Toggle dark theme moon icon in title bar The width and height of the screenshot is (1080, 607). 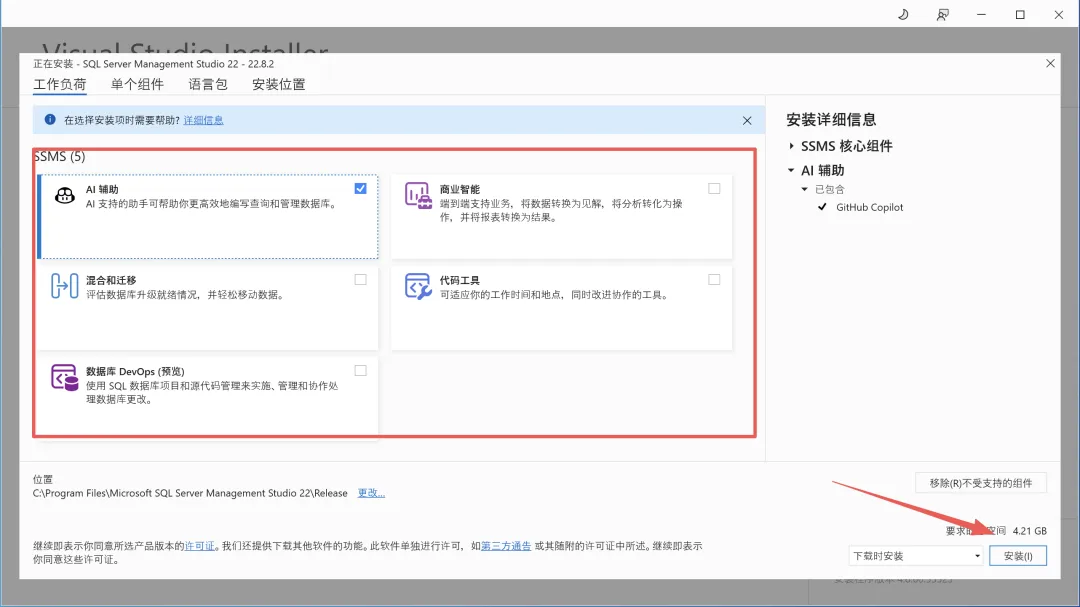(x=903, y=14)
